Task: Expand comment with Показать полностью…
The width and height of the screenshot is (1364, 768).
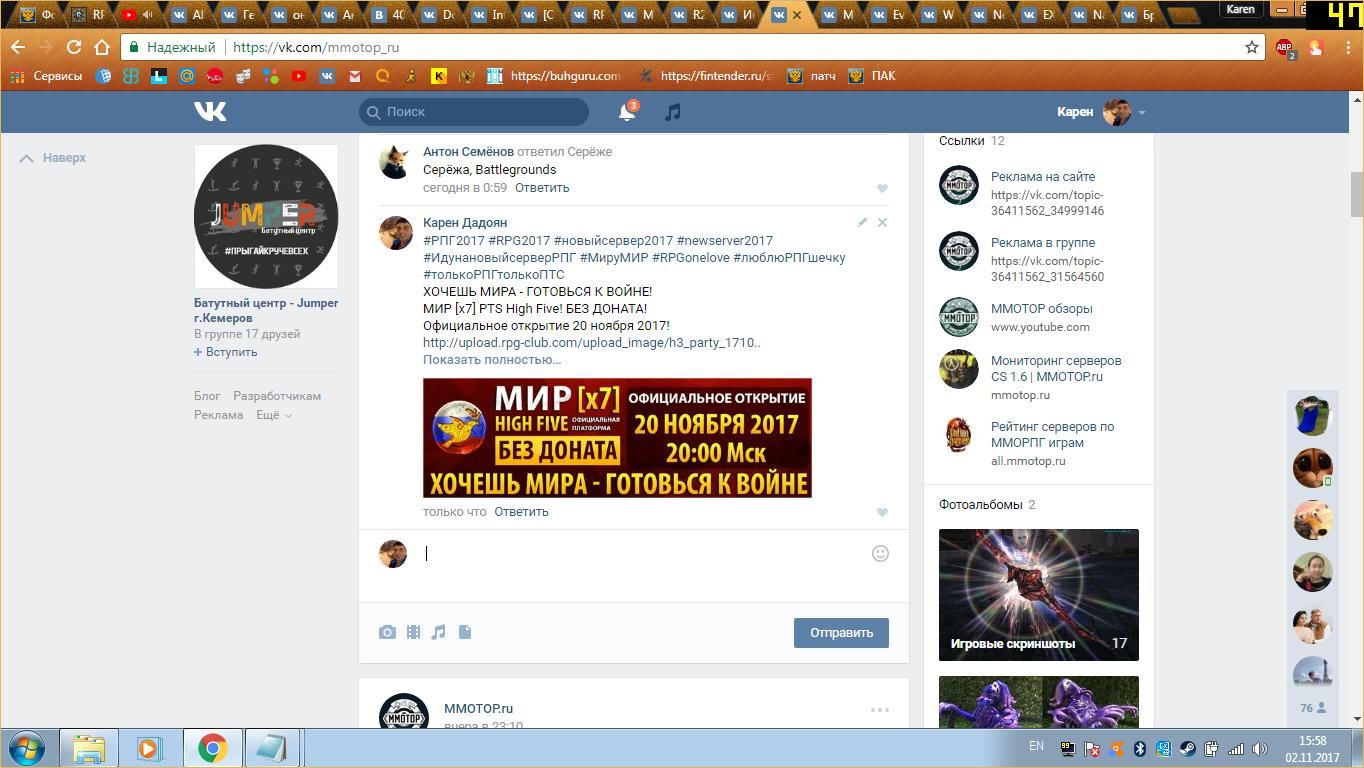Action: click(492, 359)
